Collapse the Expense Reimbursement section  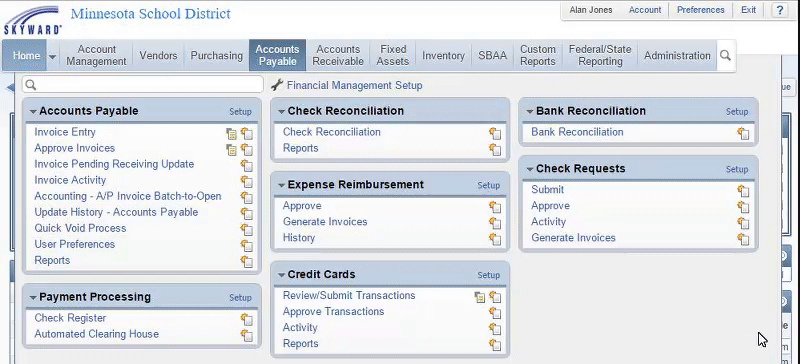282,185
